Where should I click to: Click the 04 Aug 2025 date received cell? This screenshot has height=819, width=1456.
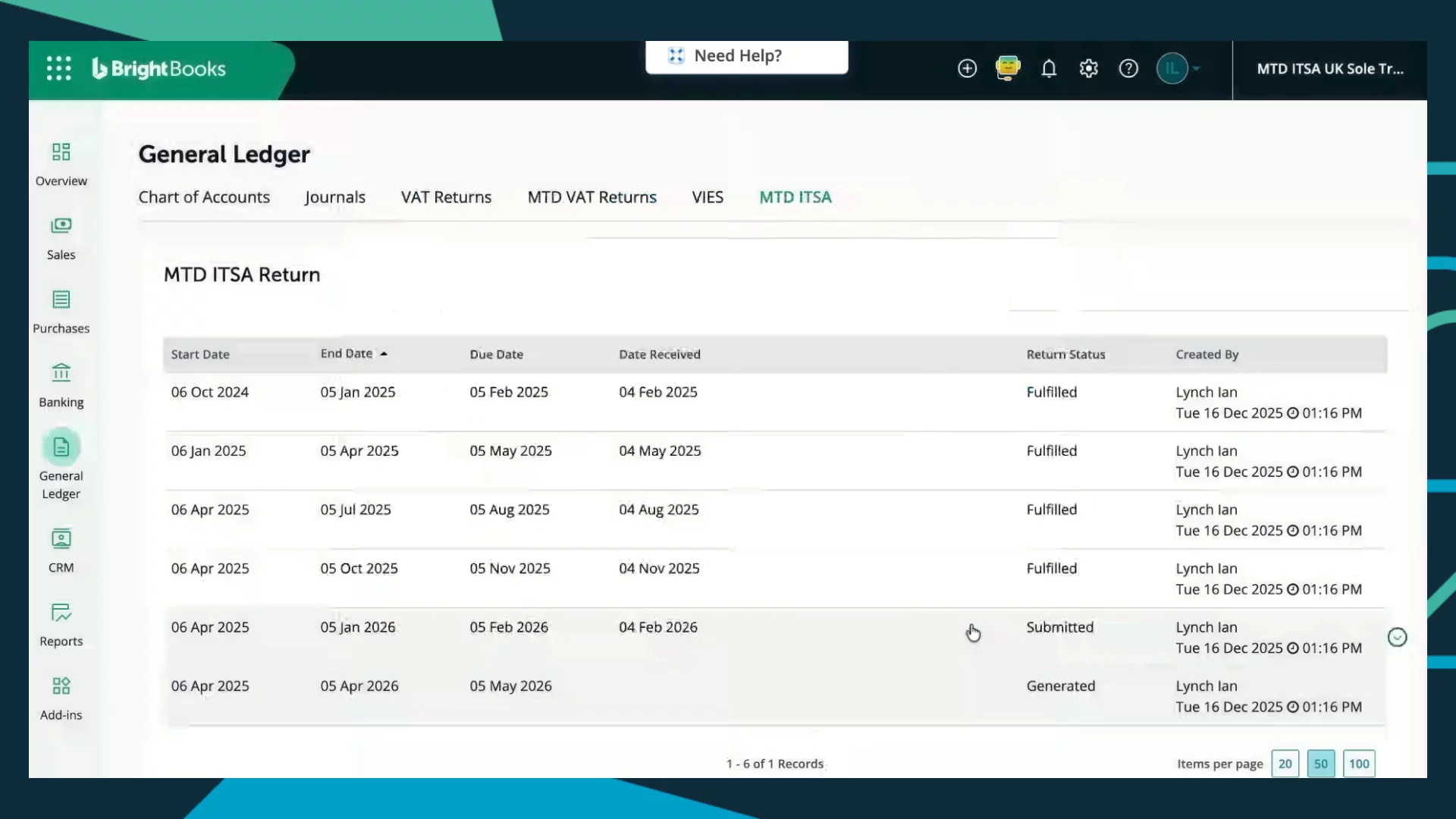[x=659, y=510]
